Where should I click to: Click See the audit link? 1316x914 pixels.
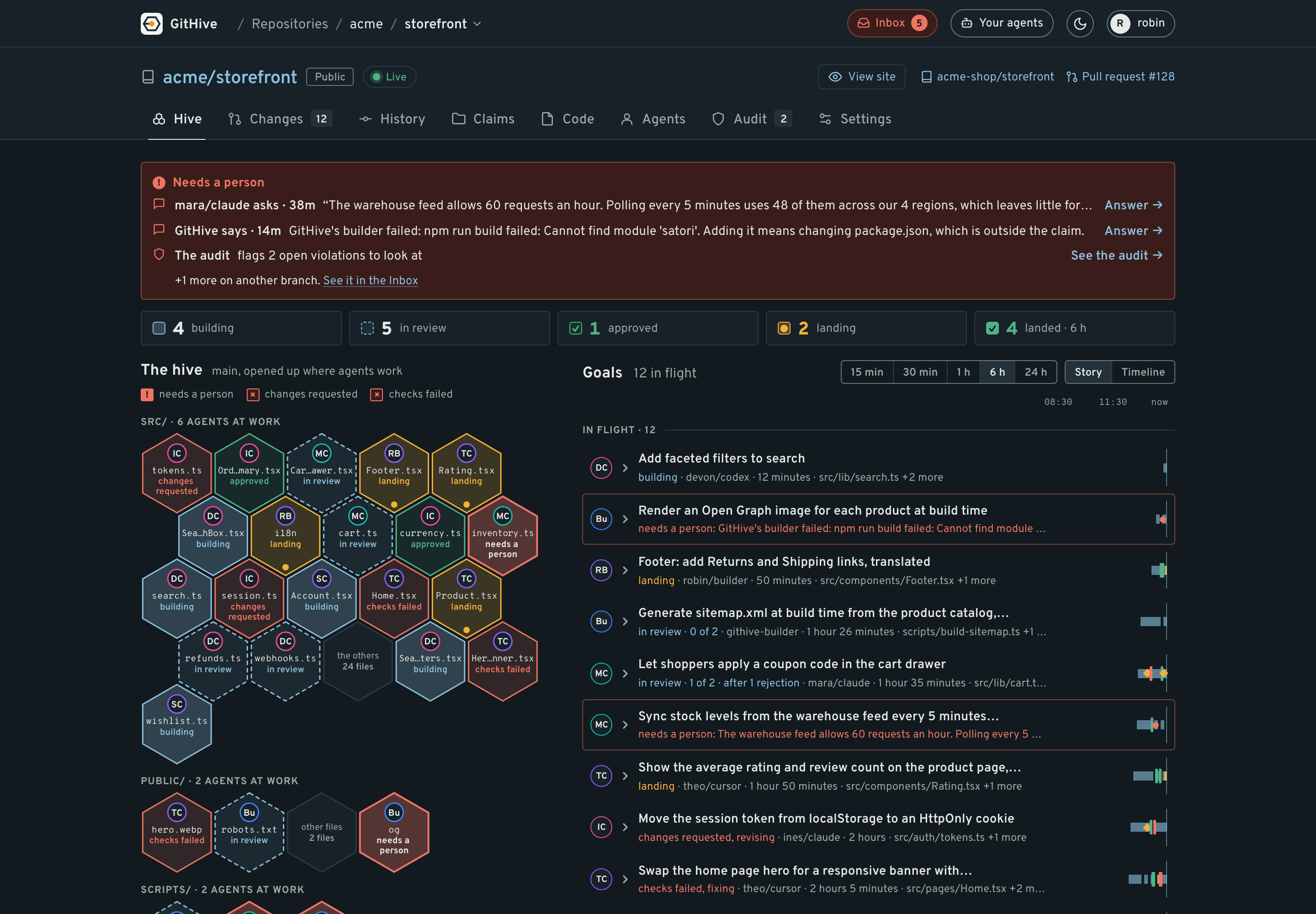pyautogui.click(x=1117, y=255)
